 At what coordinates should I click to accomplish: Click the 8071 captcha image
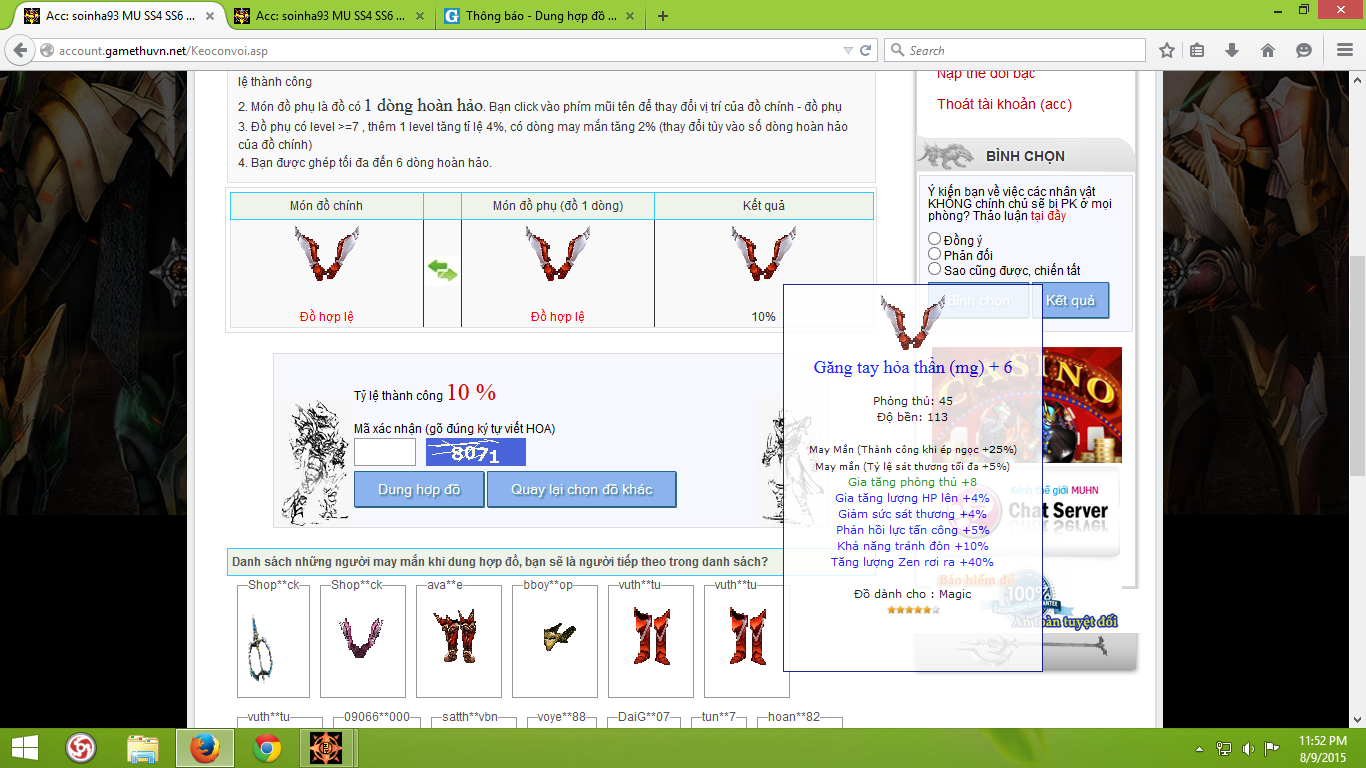click(x=476, y=452)
